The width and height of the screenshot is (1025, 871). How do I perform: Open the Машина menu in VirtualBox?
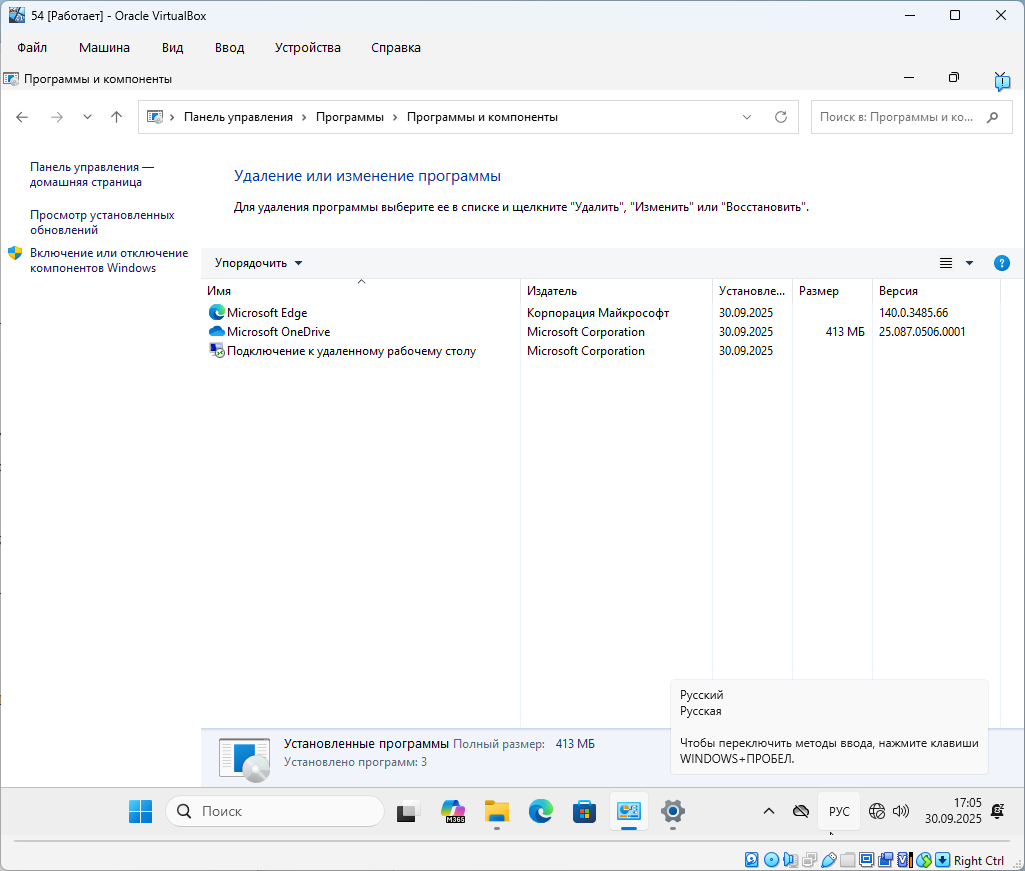[104, 47]
